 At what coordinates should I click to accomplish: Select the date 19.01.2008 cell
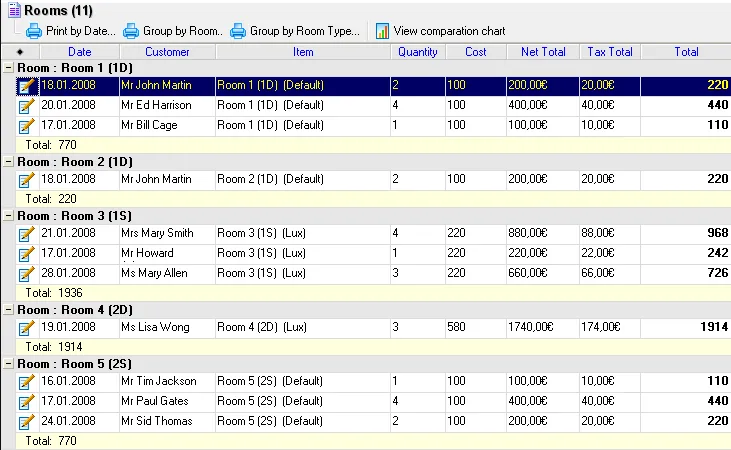(79, 327)
